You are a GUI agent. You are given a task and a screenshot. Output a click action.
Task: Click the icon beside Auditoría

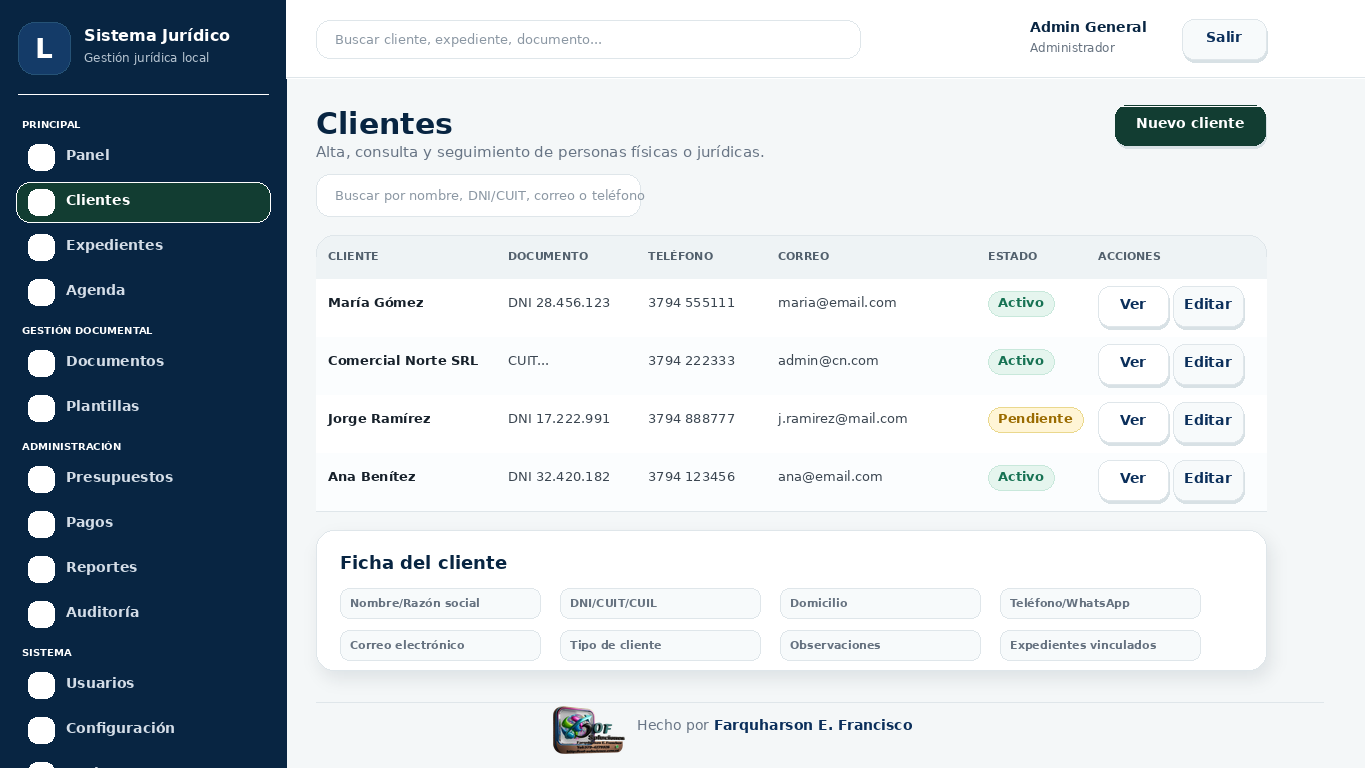pos(41,614)
